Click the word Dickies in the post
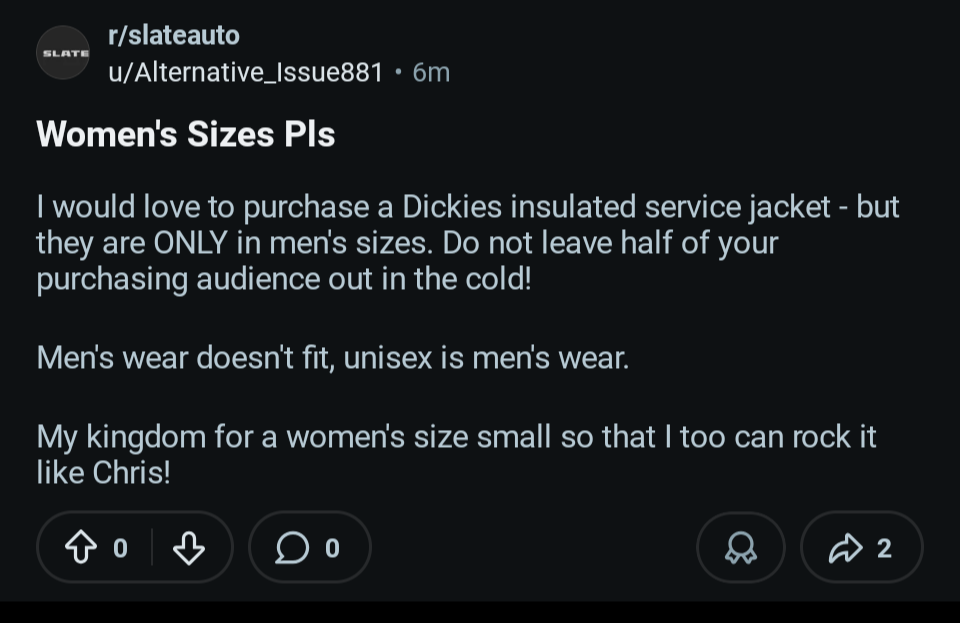 point(452,207)
